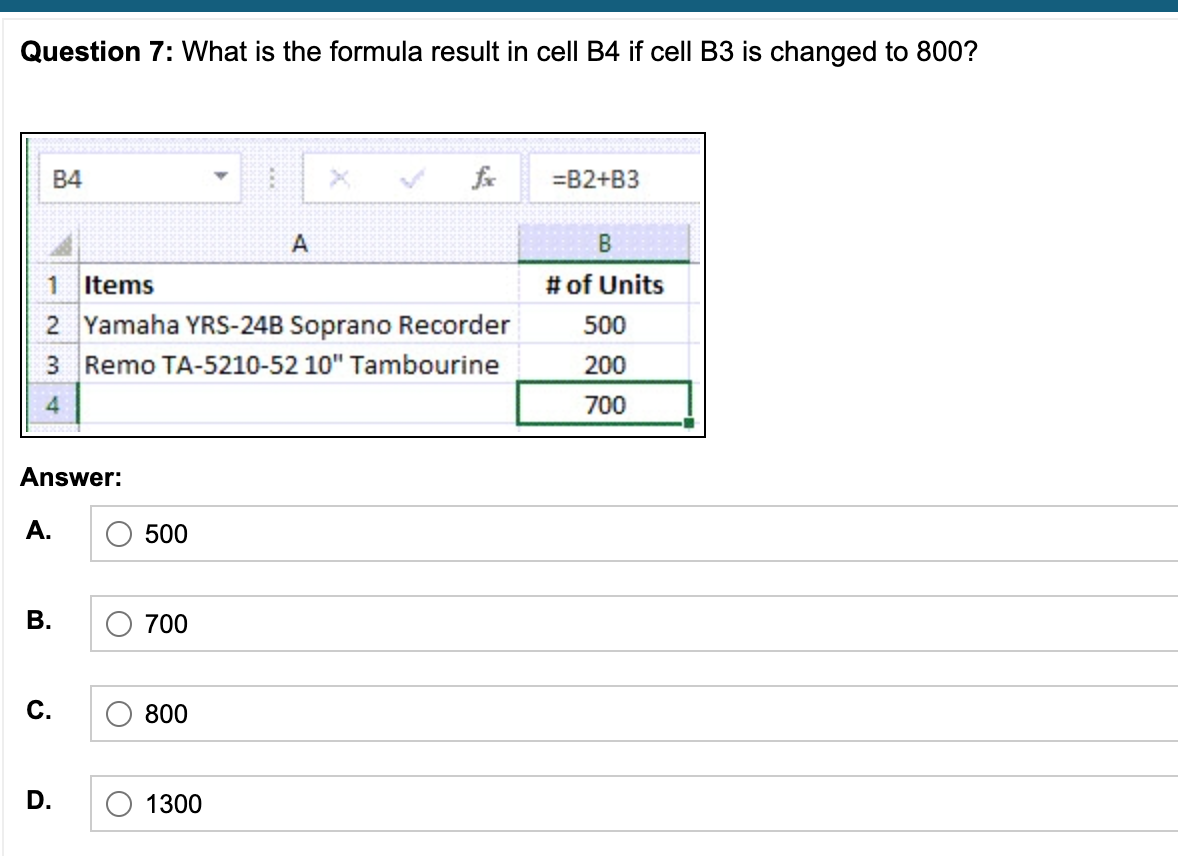Click the Cancel X icon in formula bar

coord(340,178)
